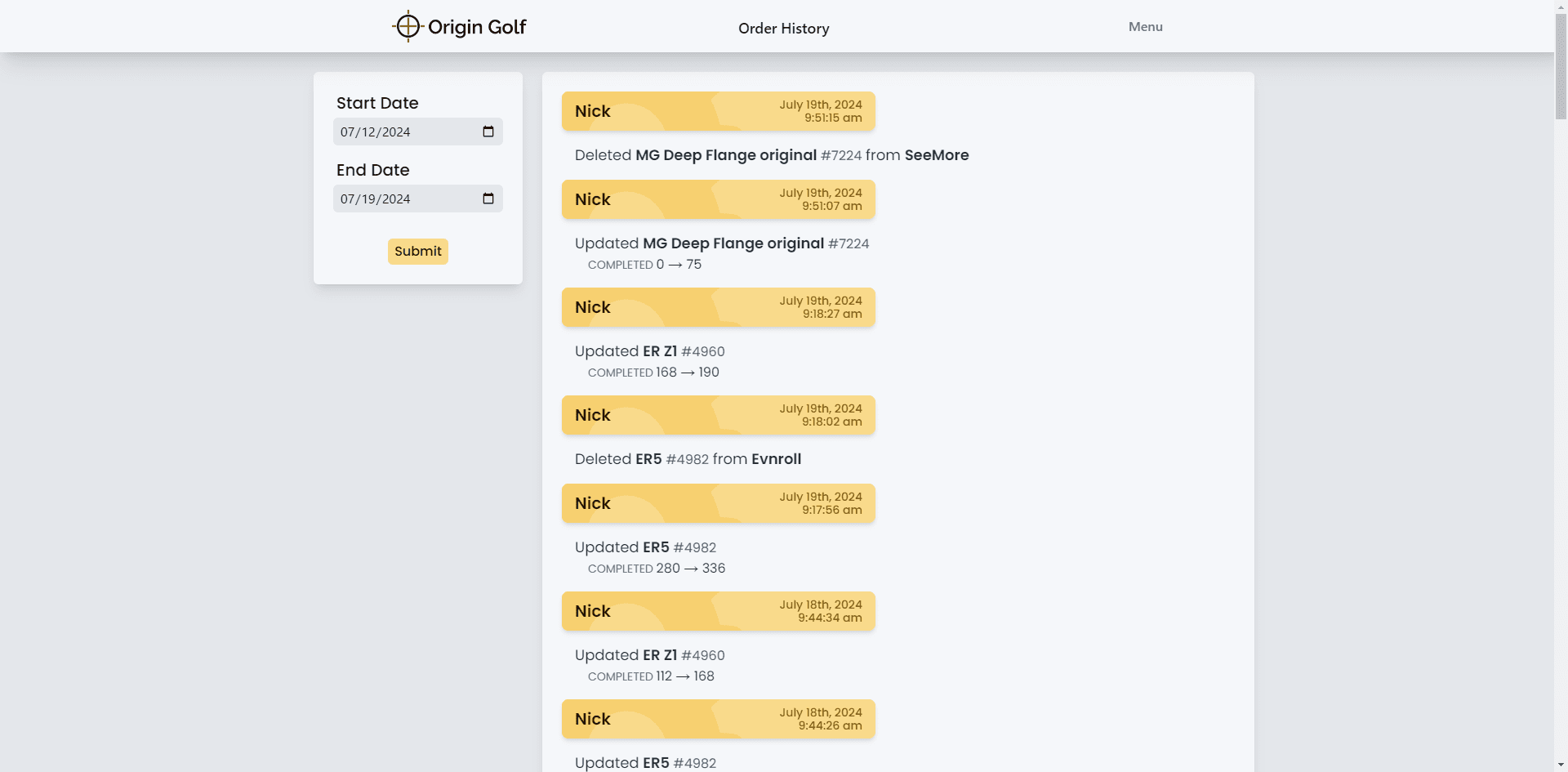Select Nick's entry from 9:18:27 am

point(718,307)
